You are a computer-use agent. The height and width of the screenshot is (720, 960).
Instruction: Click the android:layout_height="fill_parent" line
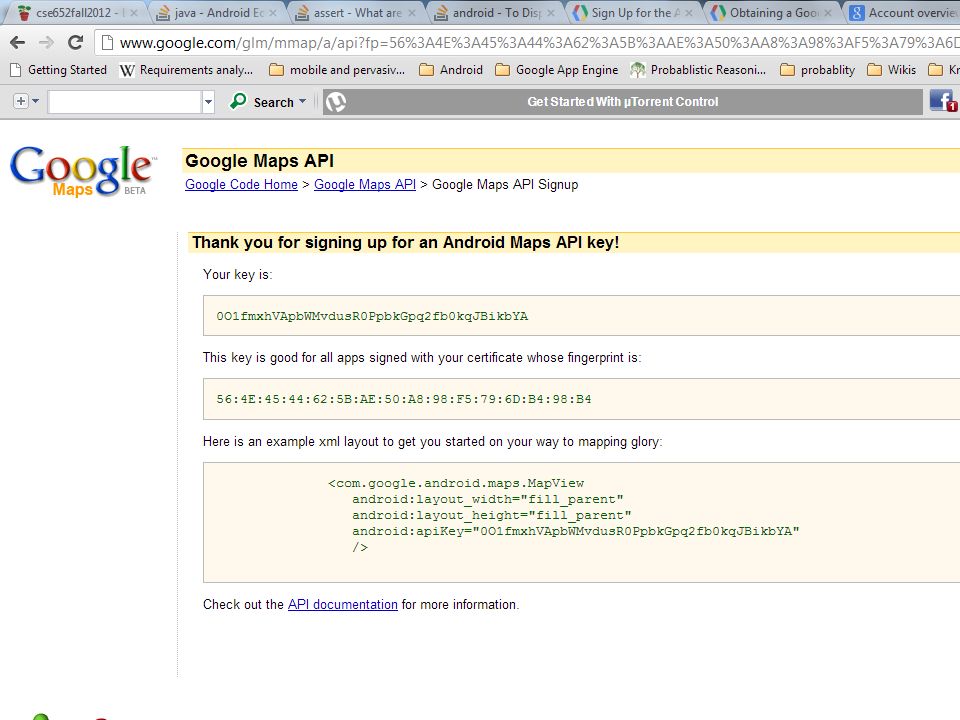tap(492, 515)
